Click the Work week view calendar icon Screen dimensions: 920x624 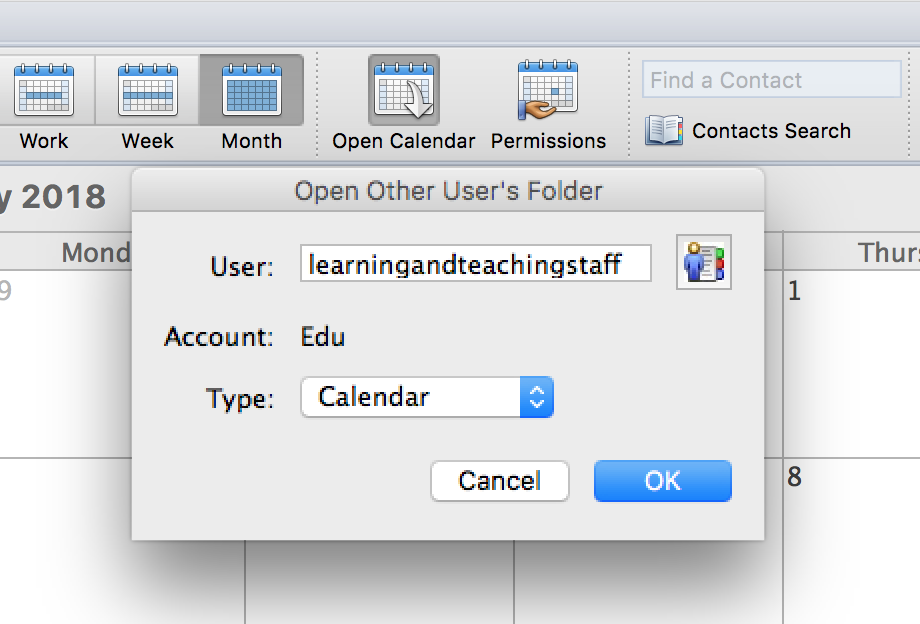(44, 90)
